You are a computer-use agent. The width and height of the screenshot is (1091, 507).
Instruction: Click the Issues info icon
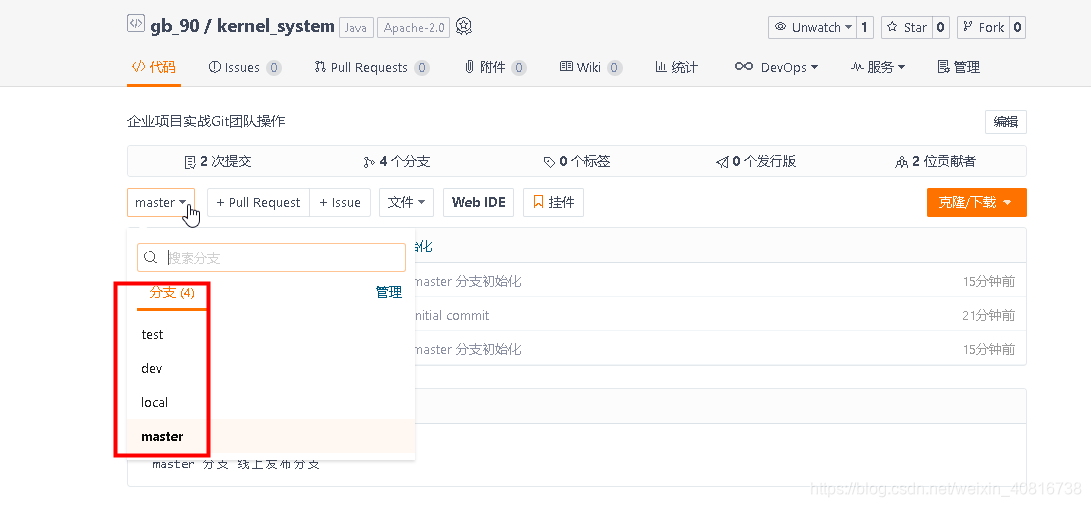click(214, 67)
